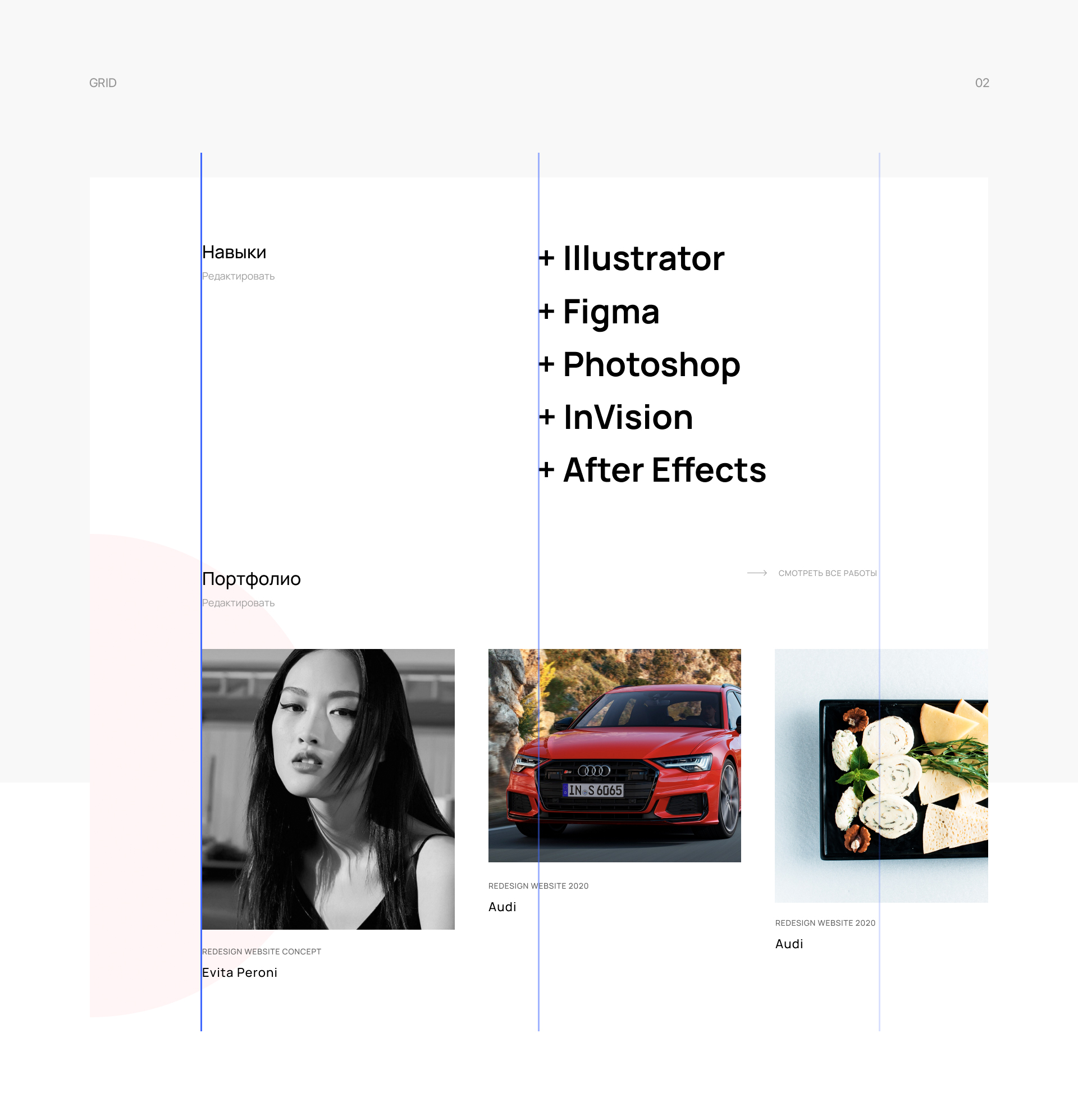Click the Illustrator skill label
This screenshot has width=1078, height=1120.
[643, 258]
